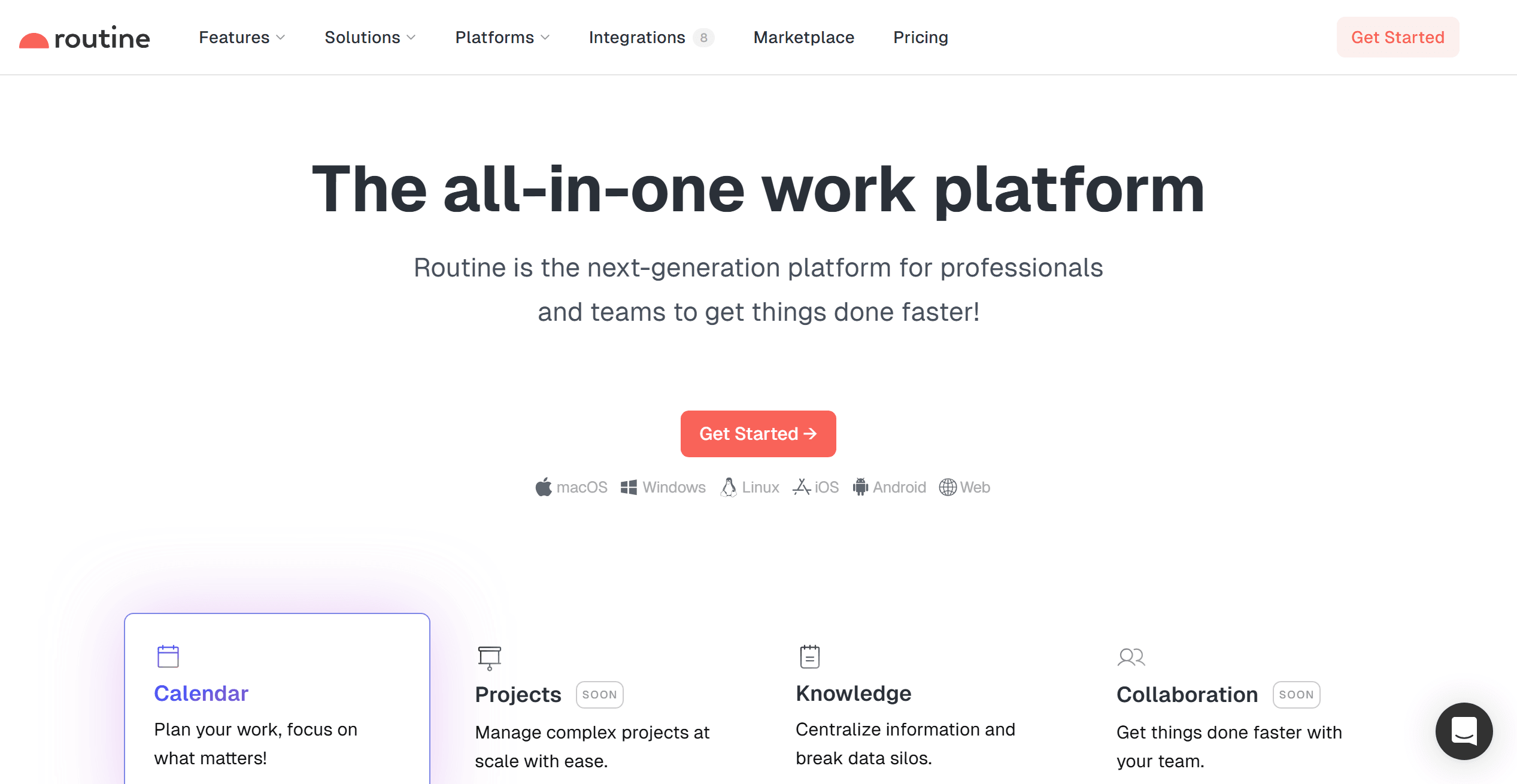
Task: Click the Knowledge notepad icon
Action: pos(809,657)
